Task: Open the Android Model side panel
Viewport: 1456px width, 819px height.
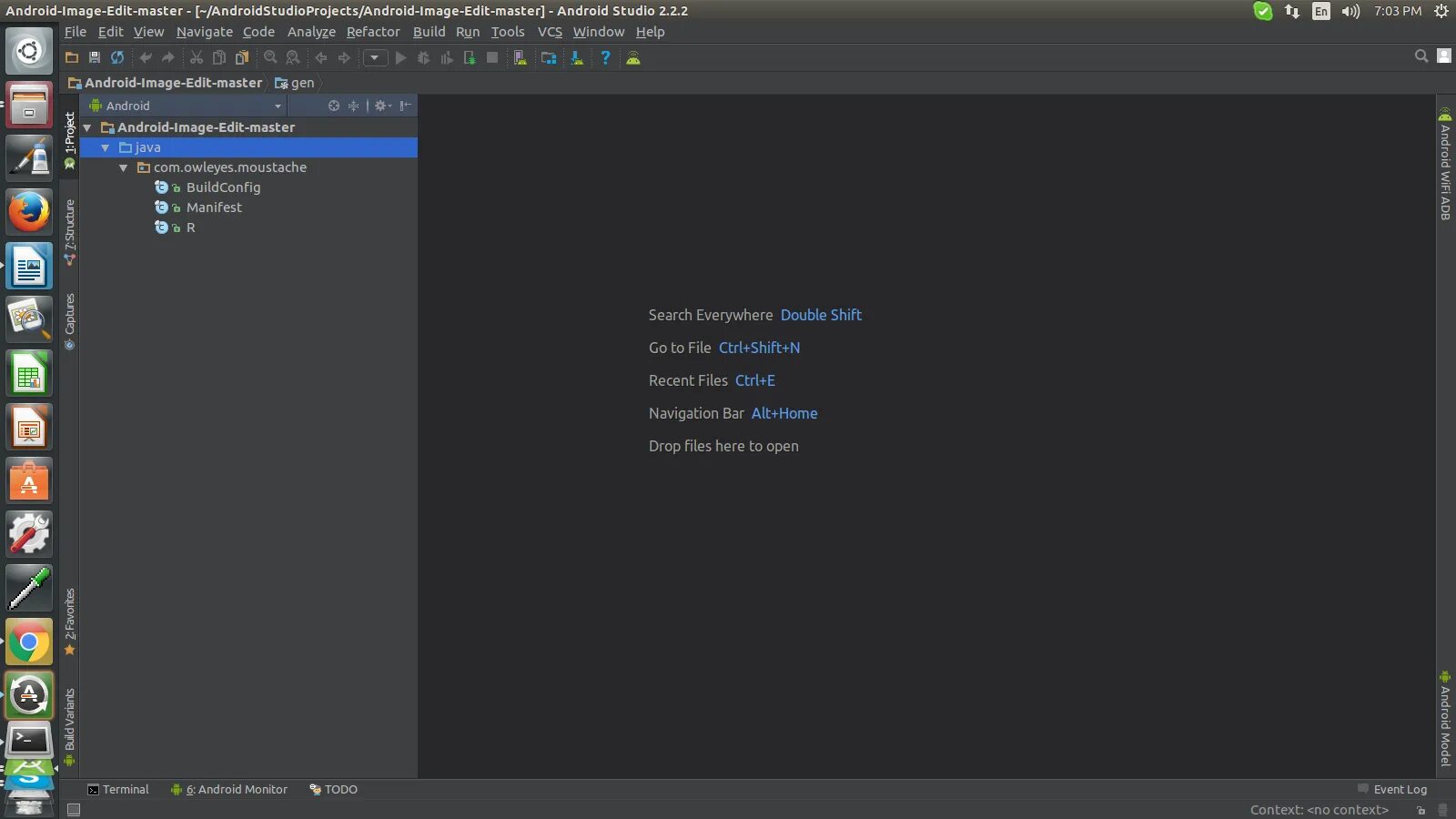Action: 1445,719
